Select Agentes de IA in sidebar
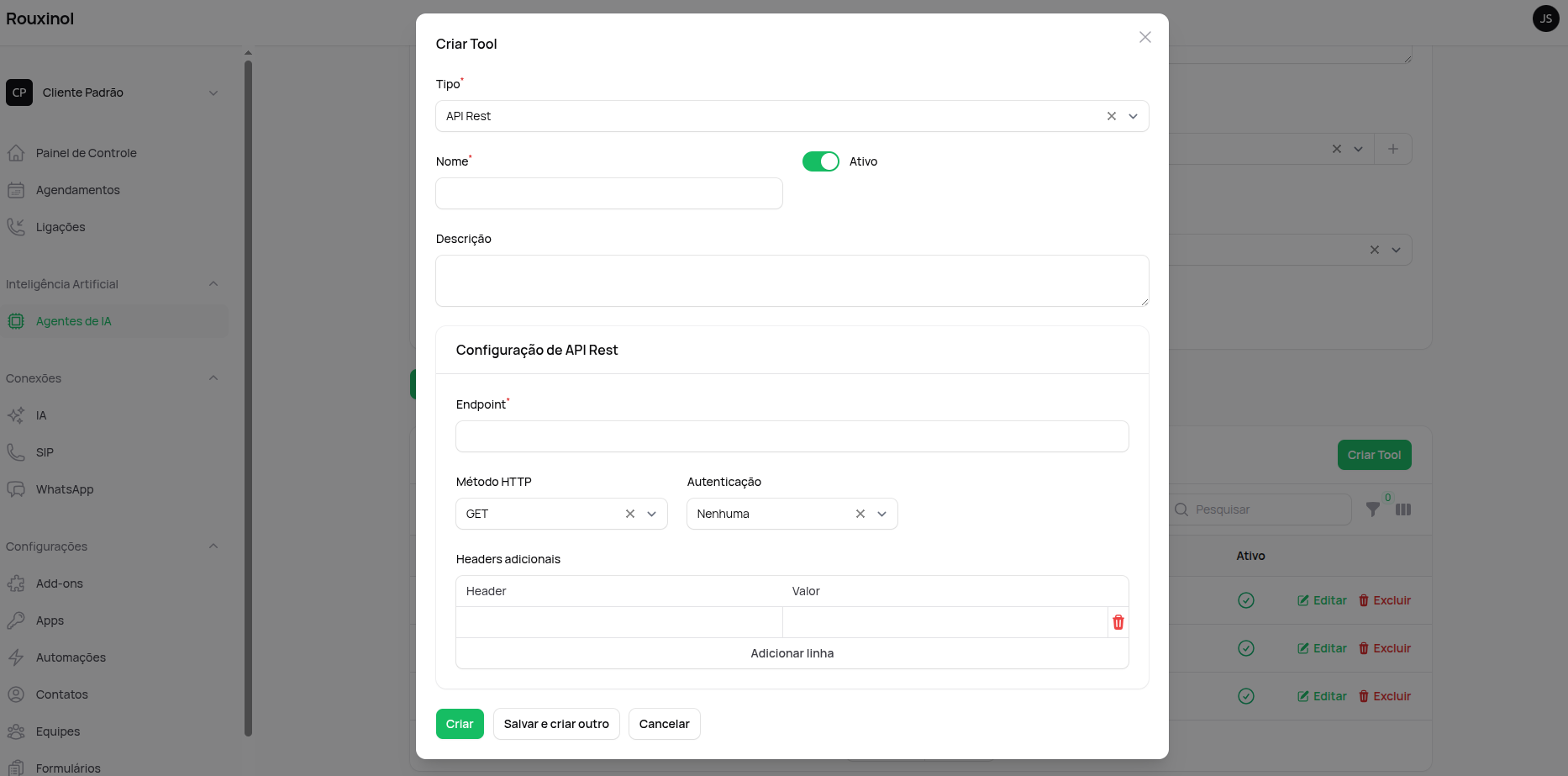This screenshot has width=1568, height=776. [115, 321]
